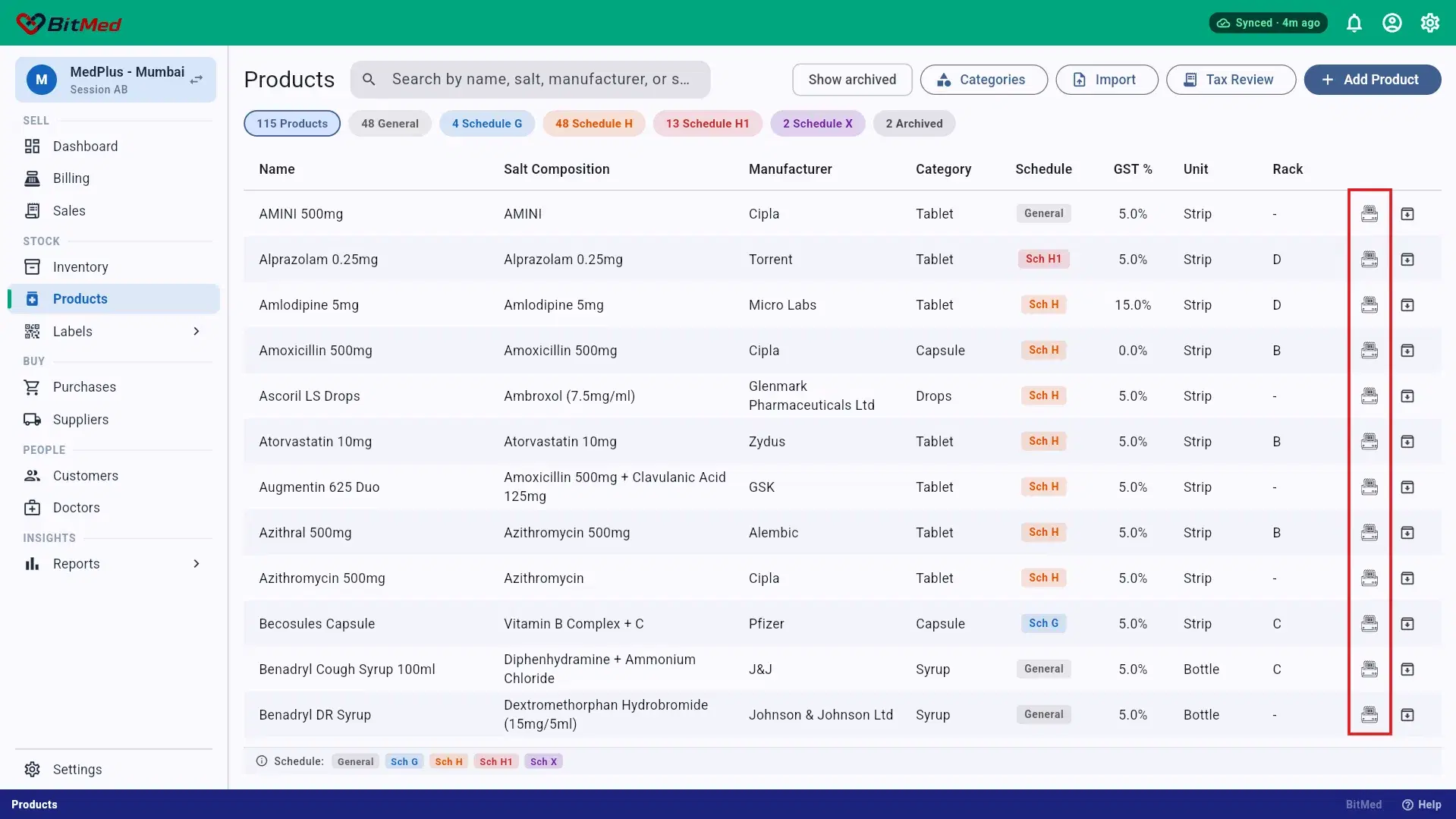The height and width of the screenshot is (819, 1456).
Task: Archive the Ascoril LS Drops product
Action: (x=1407, y=396)
